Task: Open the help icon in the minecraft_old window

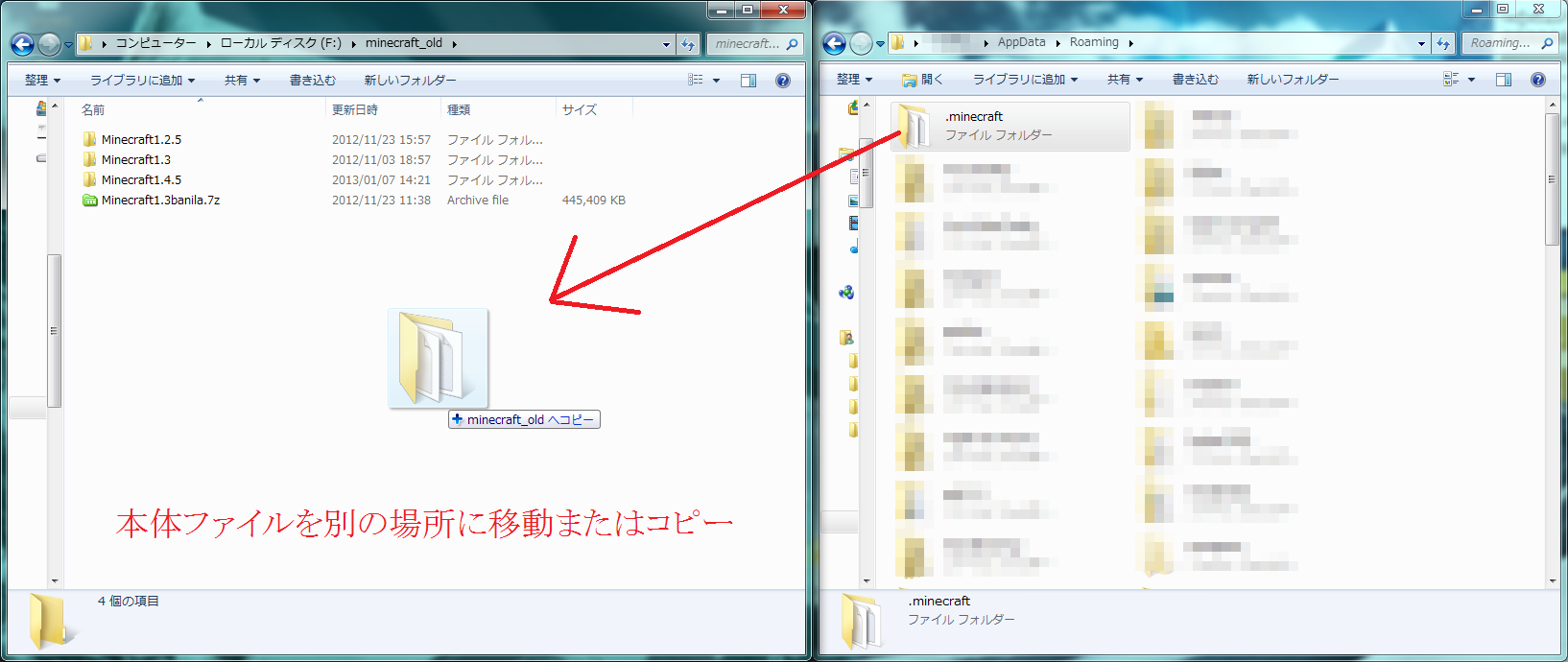Action: coord(783,81)
